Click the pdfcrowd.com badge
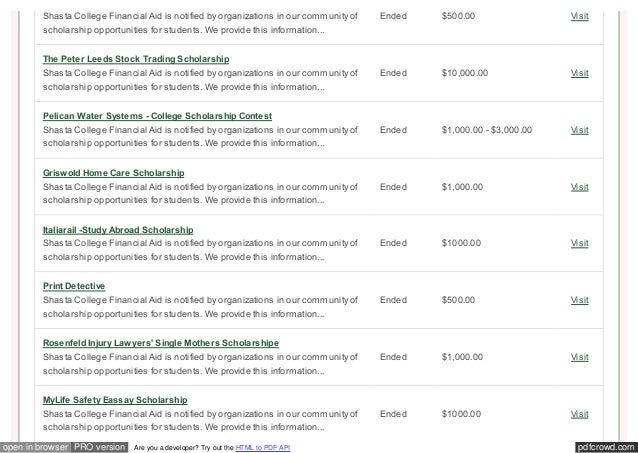 point(606,447)
